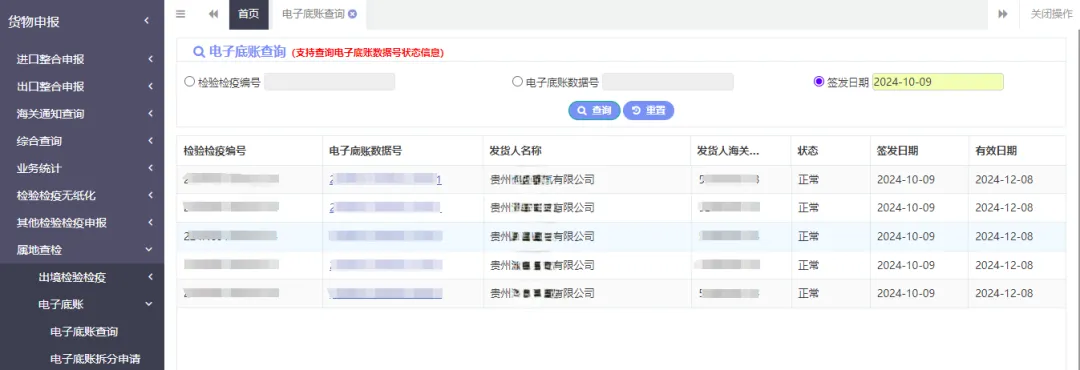Image resolution: width=1080 pixels, height=370 pixels.
Task: Click the 电子底账数据号 input field
Action: (668, 82)
